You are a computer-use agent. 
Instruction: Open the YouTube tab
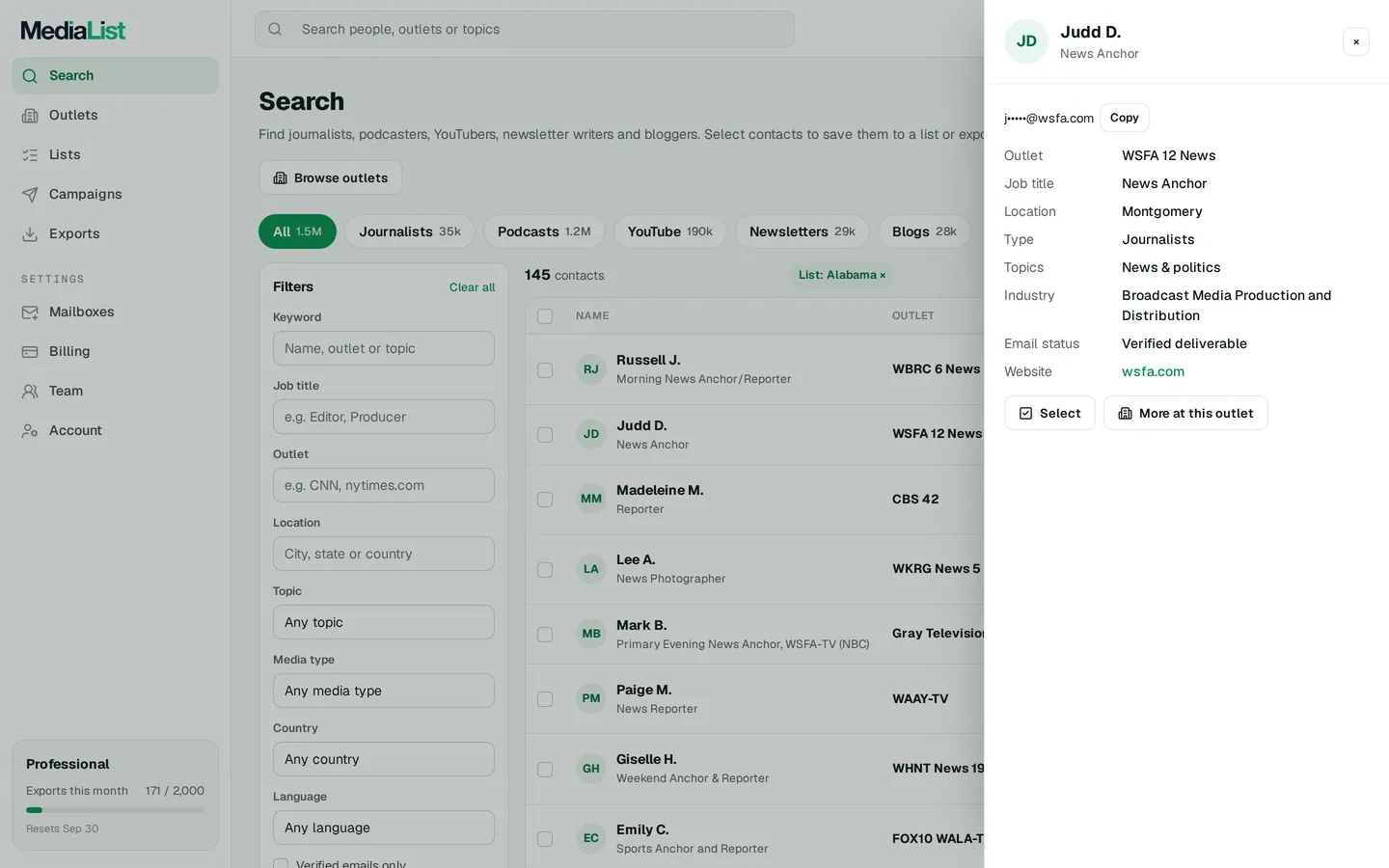pos(670,231)
